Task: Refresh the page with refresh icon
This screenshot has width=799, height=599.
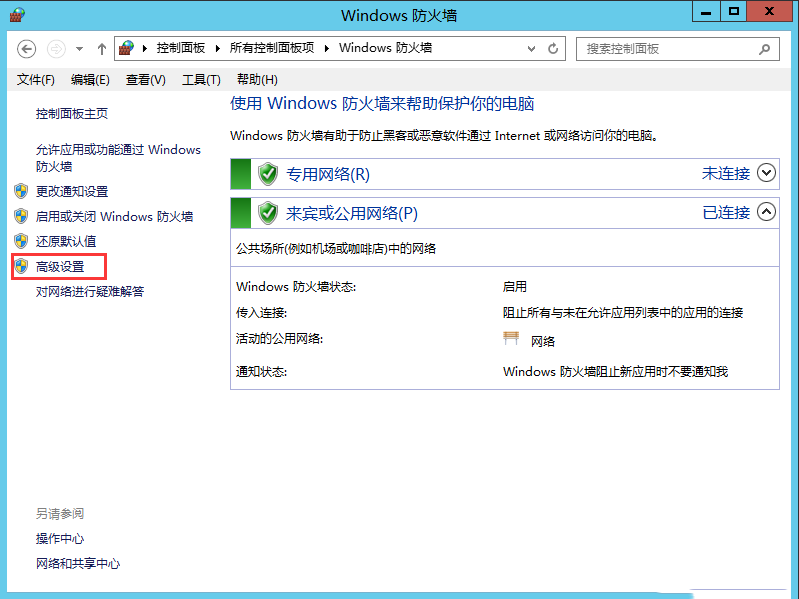Action: (553, 49)
